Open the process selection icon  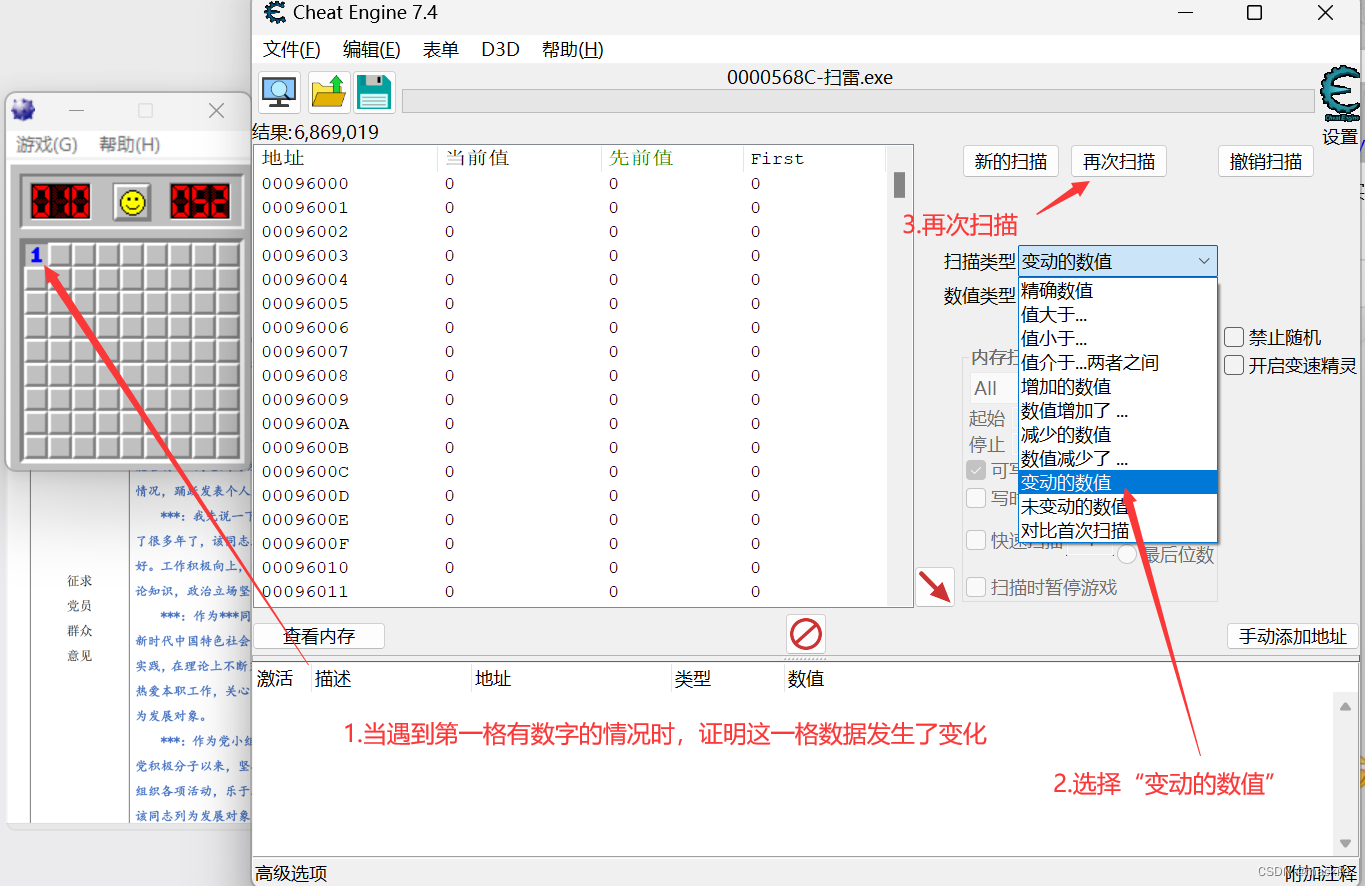(279, 92)
